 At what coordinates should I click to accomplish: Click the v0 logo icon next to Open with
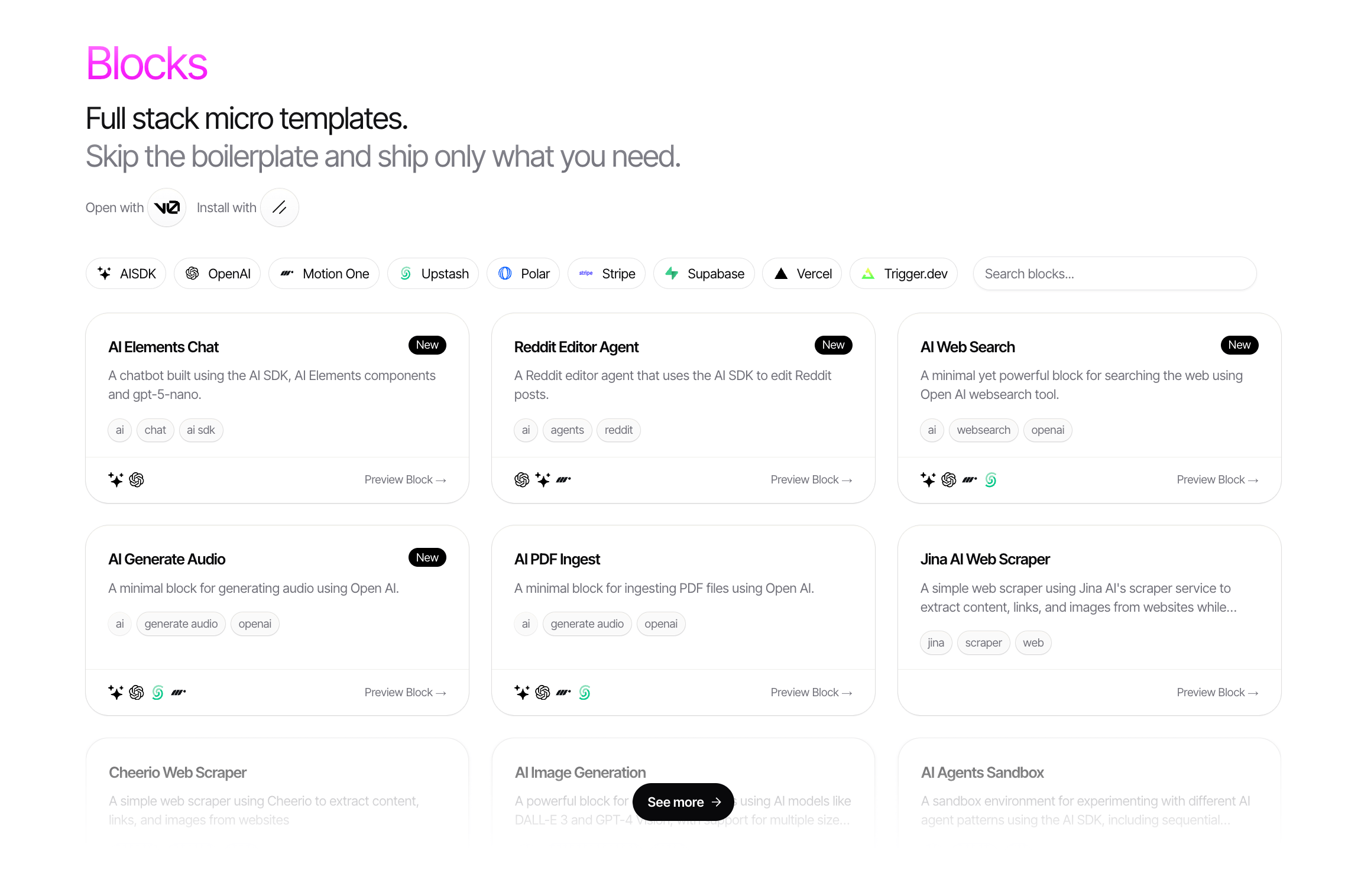pos(167,207)
